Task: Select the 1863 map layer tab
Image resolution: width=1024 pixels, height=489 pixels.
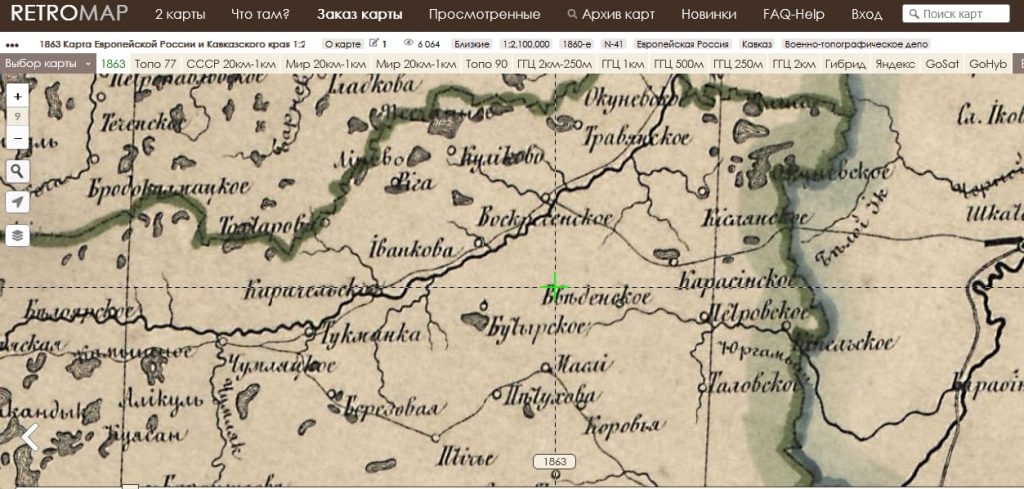Action: (113, 64)
